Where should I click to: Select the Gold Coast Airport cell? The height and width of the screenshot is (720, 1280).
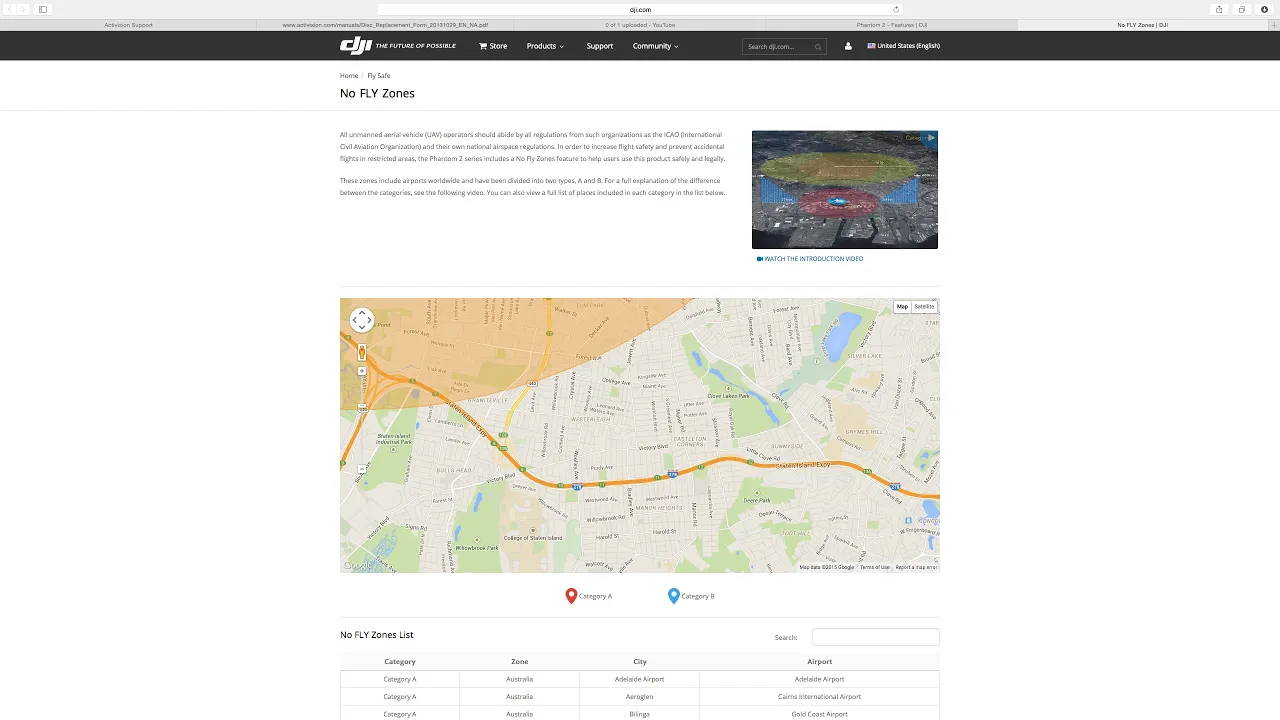[x=820, y=714]
